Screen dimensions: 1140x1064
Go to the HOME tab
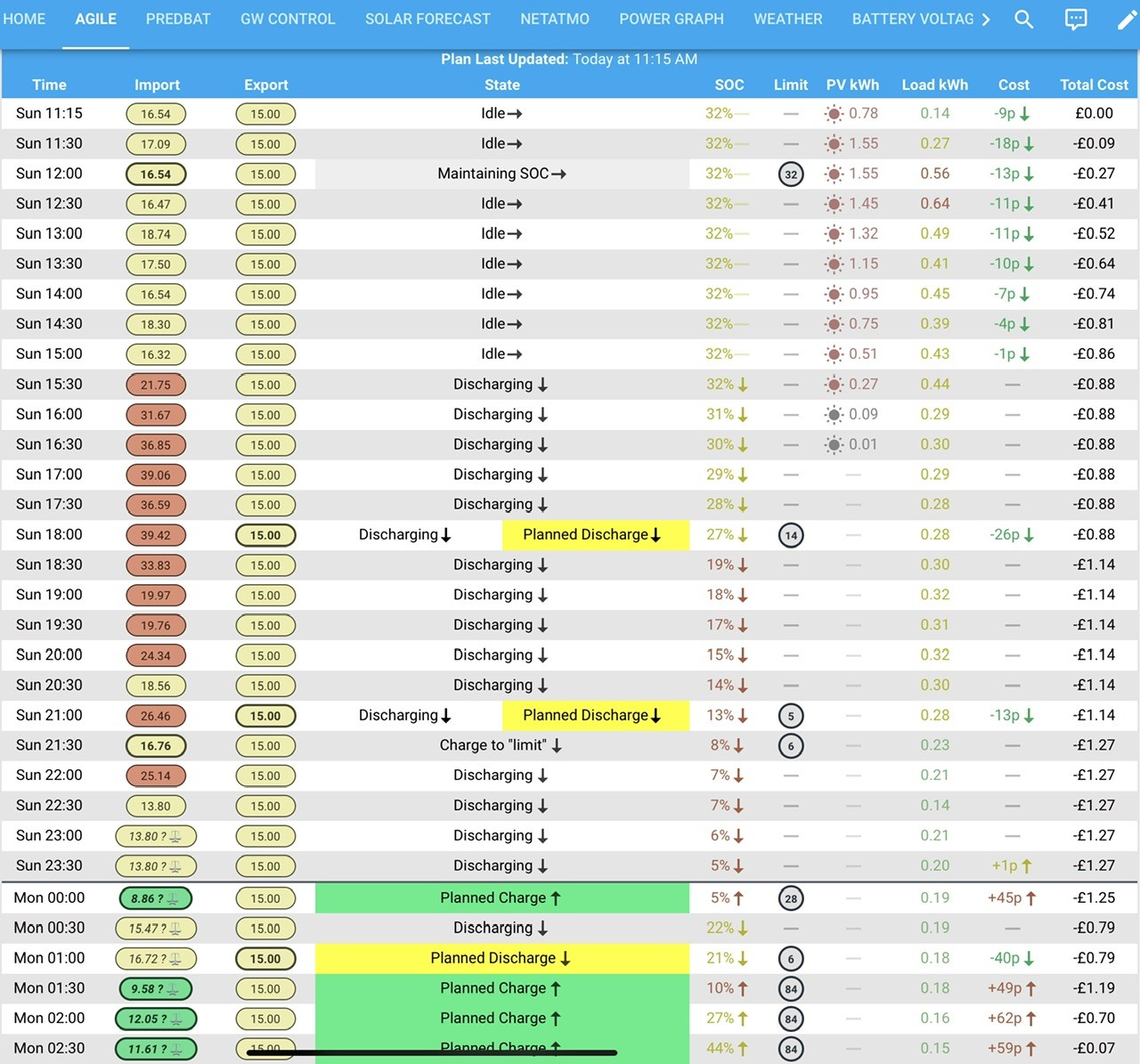click(24, 19)
